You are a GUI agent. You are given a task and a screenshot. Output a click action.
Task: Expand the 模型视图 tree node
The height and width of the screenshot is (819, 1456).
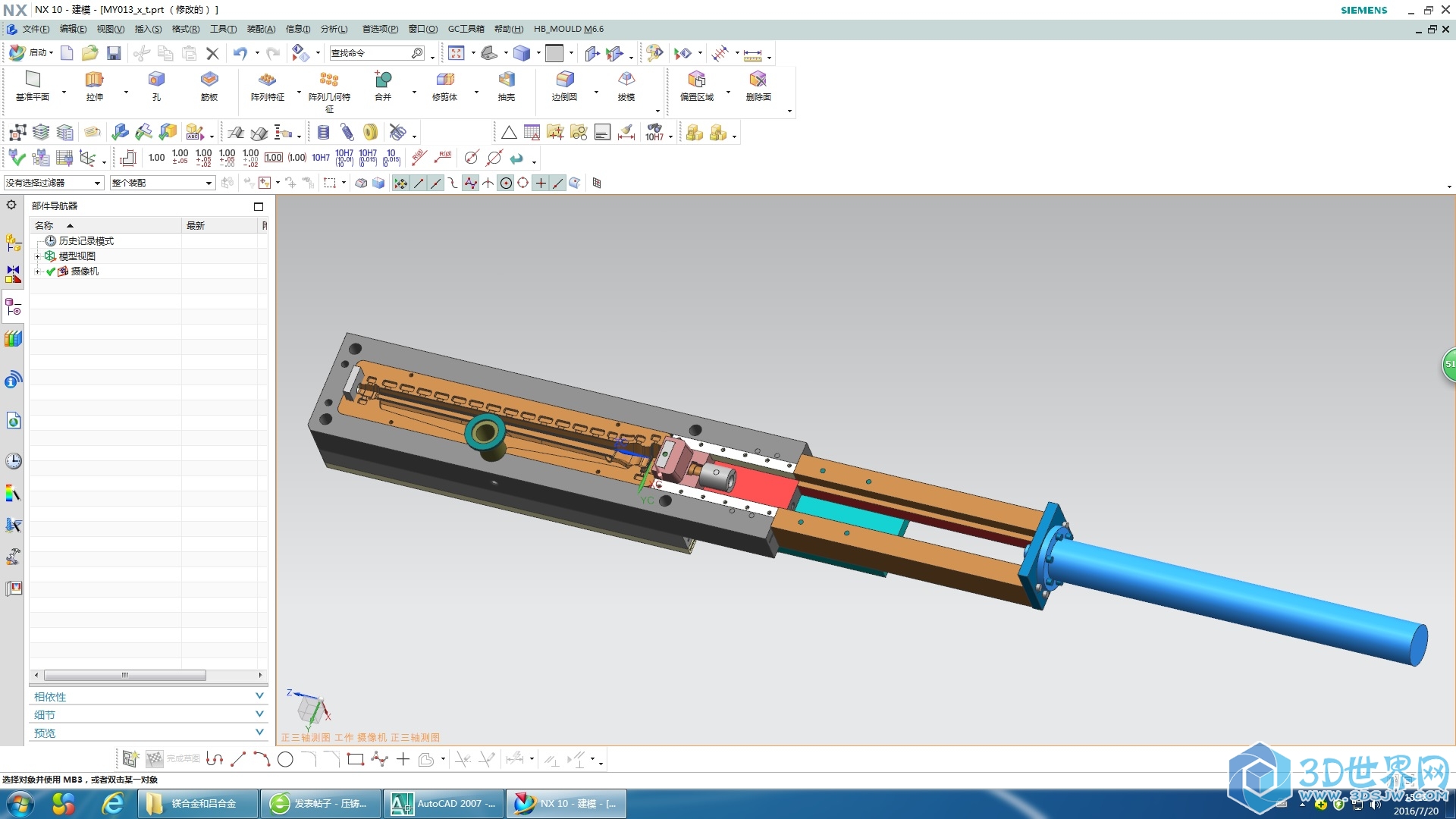[x=37, y=256]
